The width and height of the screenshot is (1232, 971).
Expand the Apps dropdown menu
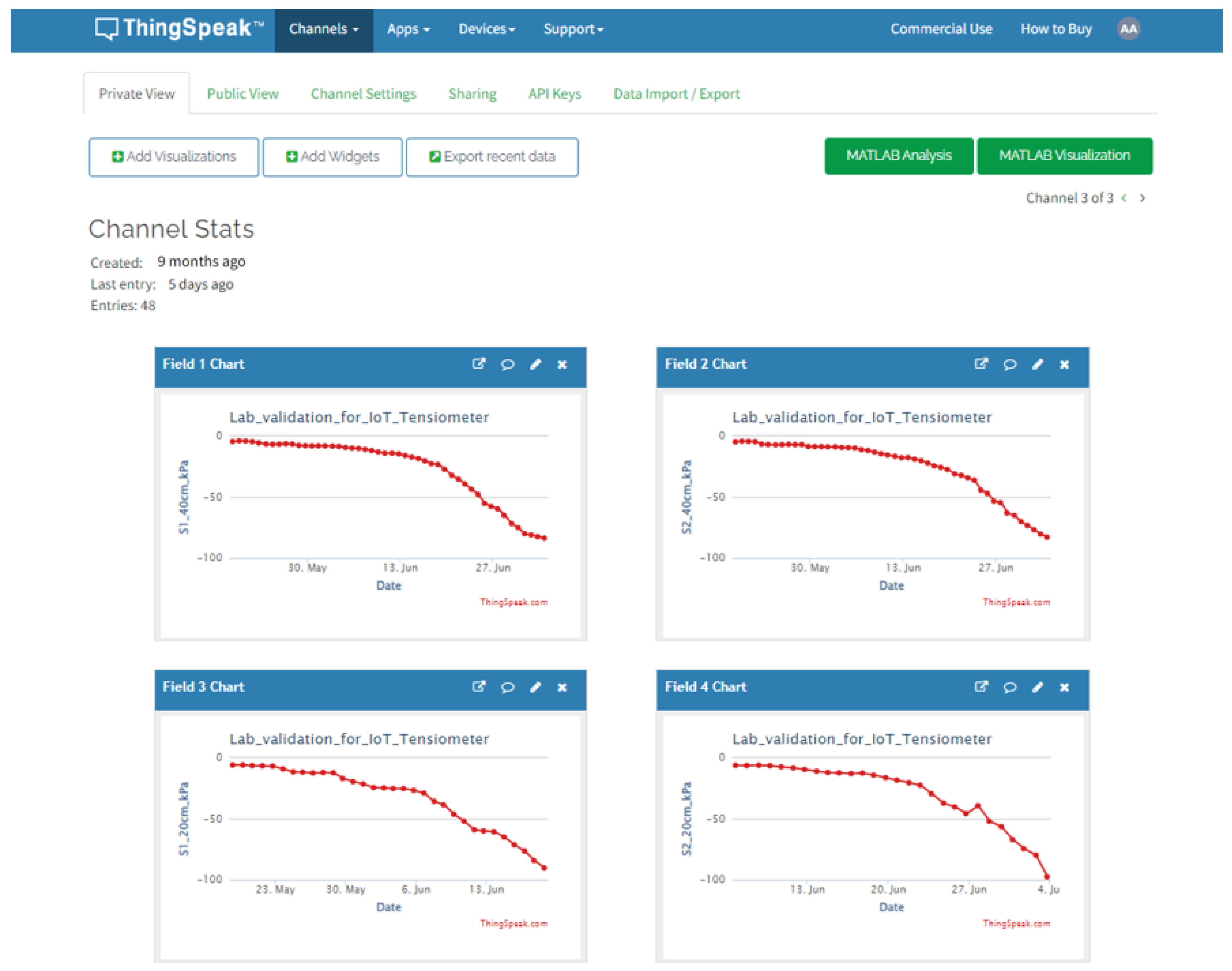pos(408,29)
